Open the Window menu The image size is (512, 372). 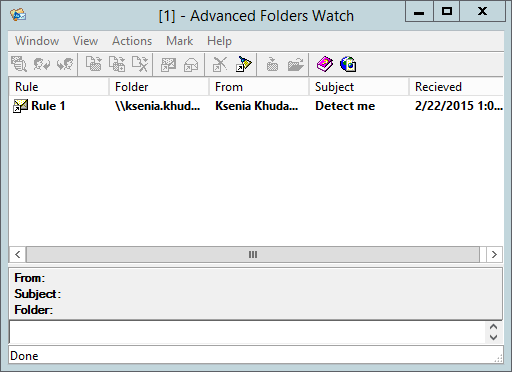click(x=37, y=41)
